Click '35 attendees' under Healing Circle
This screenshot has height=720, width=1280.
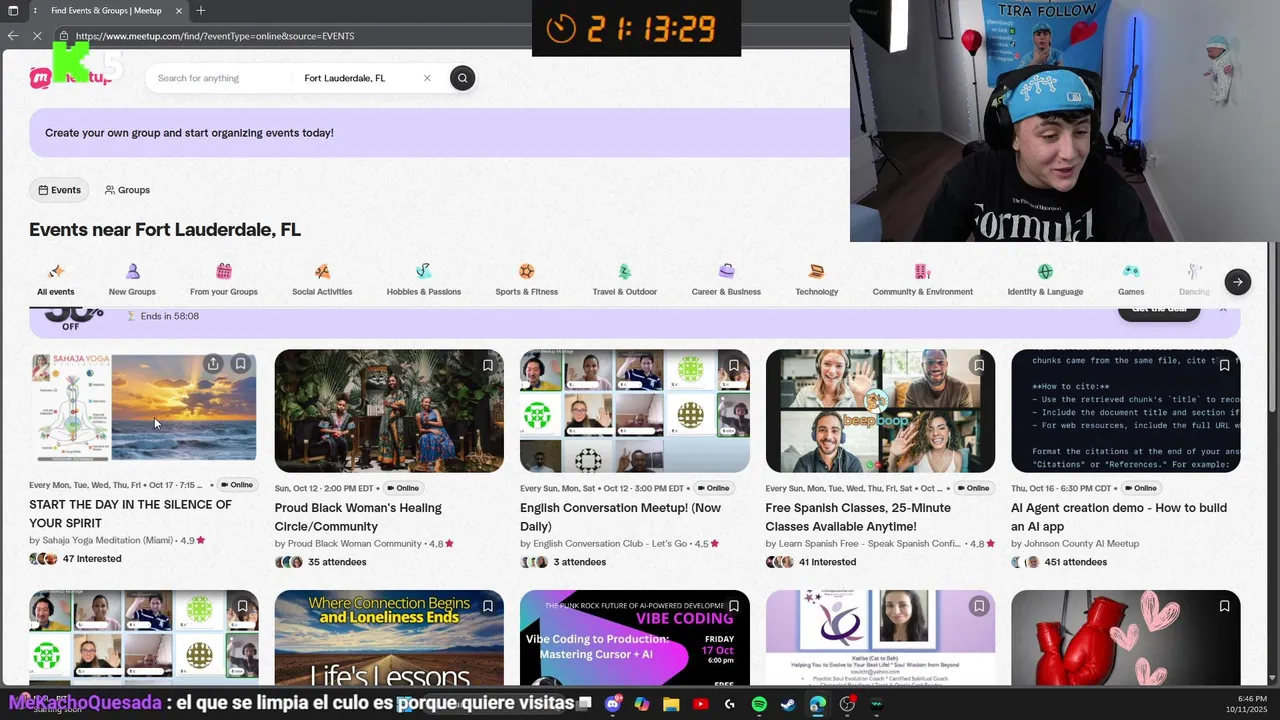[337, 562]
